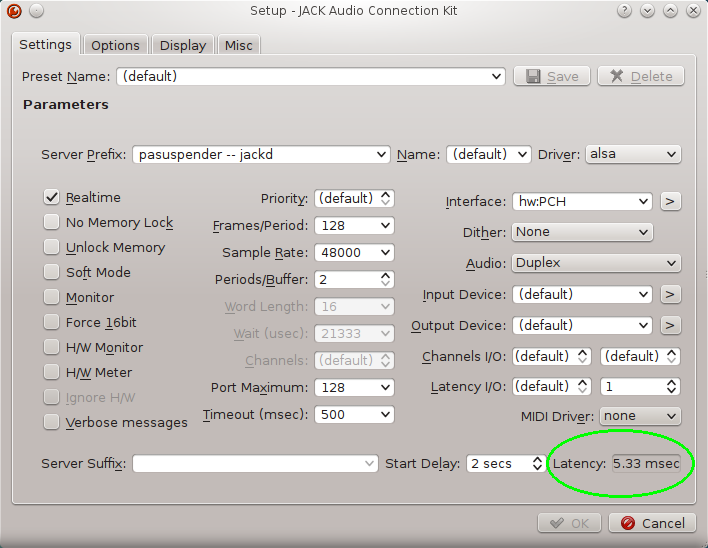Click the Preset Name input field

click(x=310, y=76)
